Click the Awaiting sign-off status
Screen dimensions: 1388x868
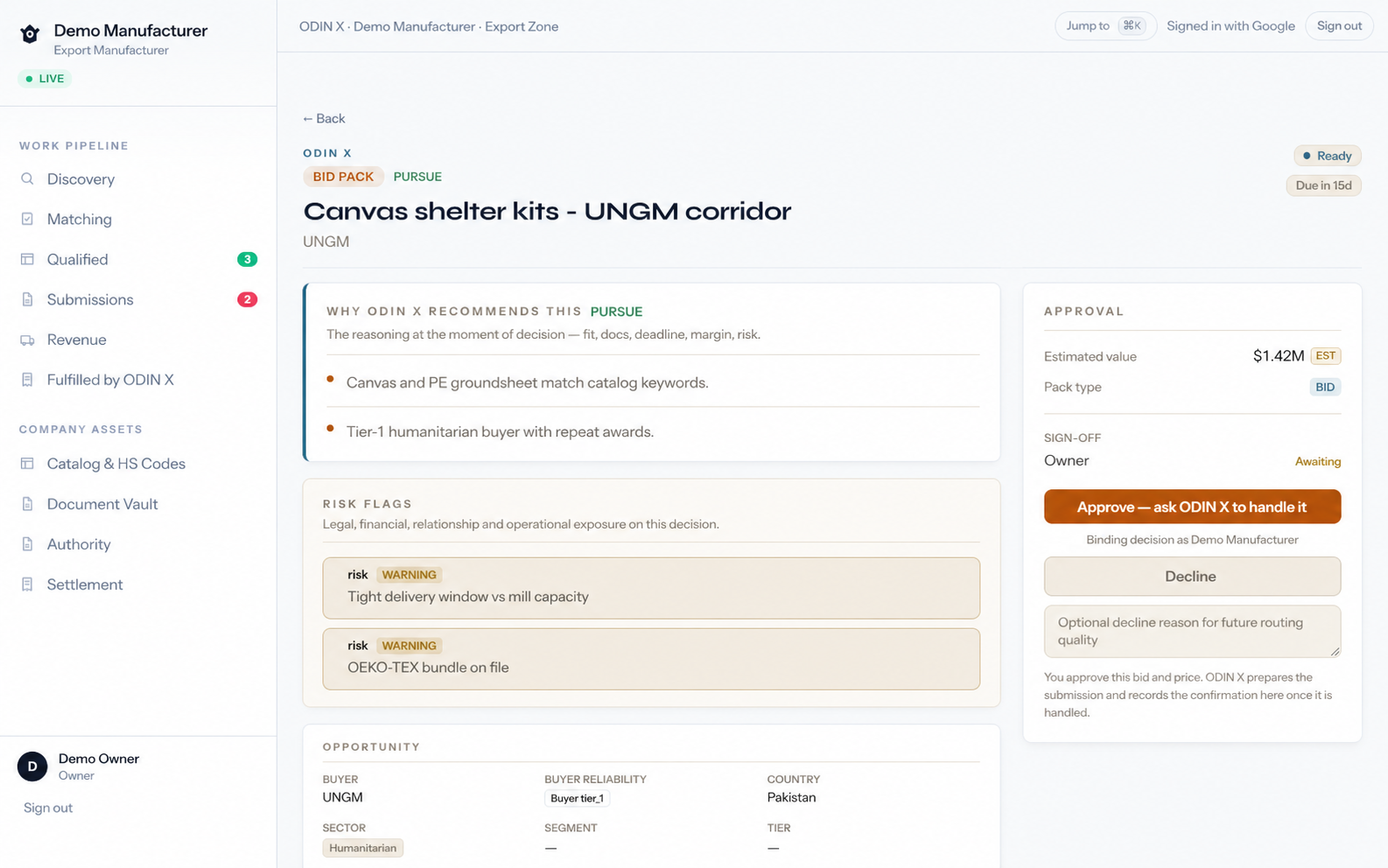1317,461
